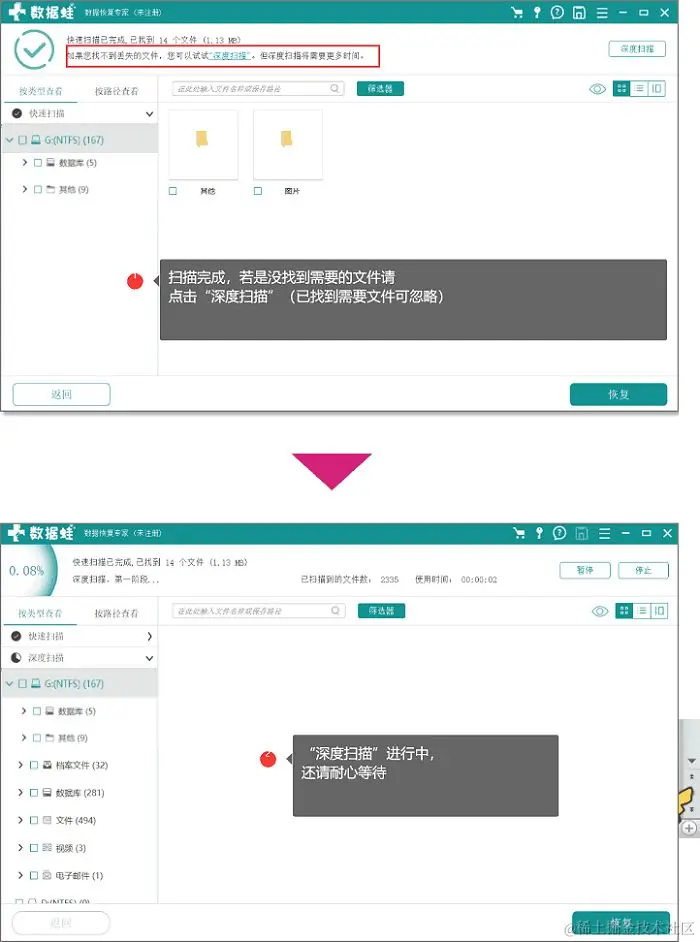Focus the search field in the deep-scan window

tap(259, 610)
